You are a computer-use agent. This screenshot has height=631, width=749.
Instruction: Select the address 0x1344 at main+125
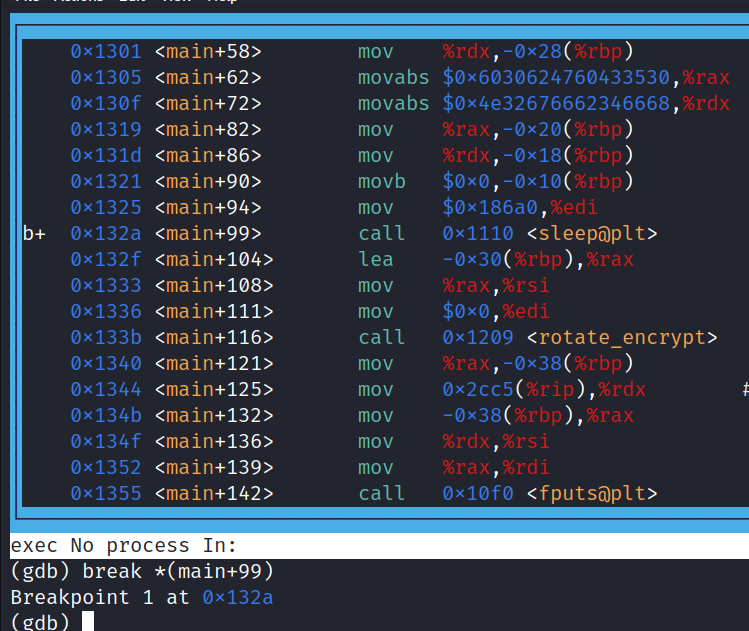tap(106, 390)
